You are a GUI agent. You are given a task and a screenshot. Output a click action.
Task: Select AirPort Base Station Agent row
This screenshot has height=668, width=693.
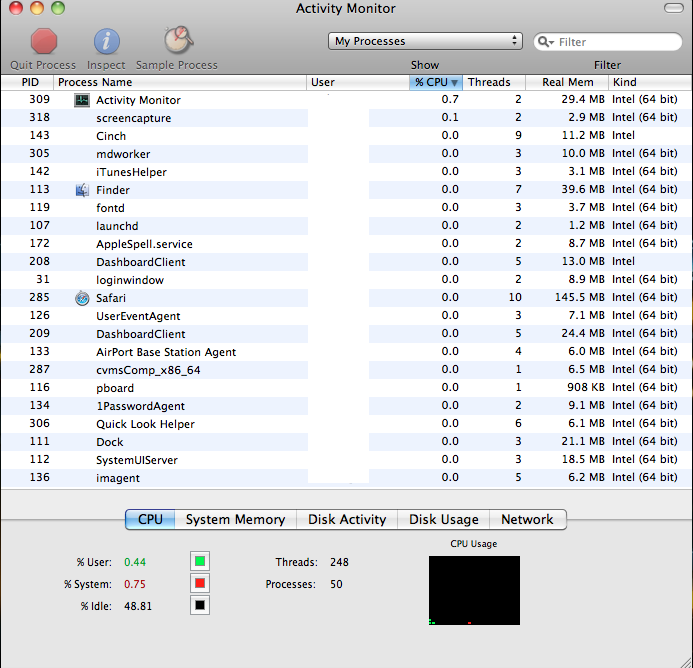[346, 352]
